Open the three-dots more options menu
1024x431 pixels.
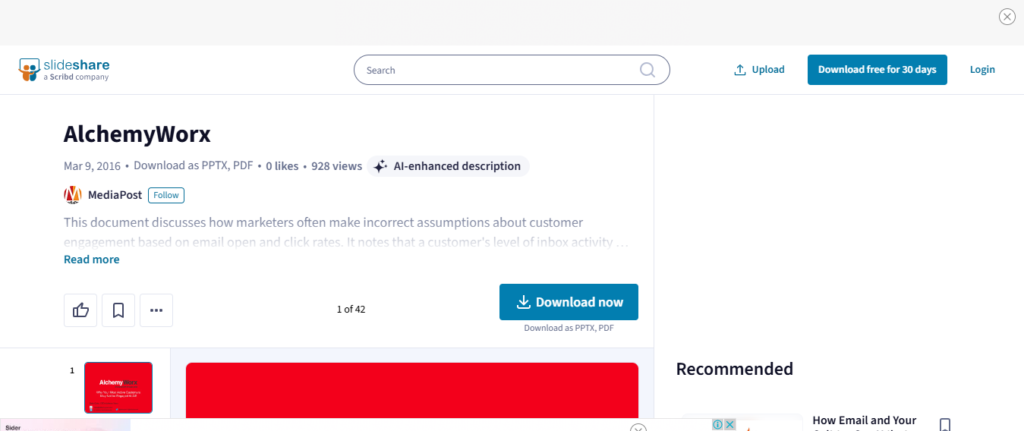[x=156, y=310]
